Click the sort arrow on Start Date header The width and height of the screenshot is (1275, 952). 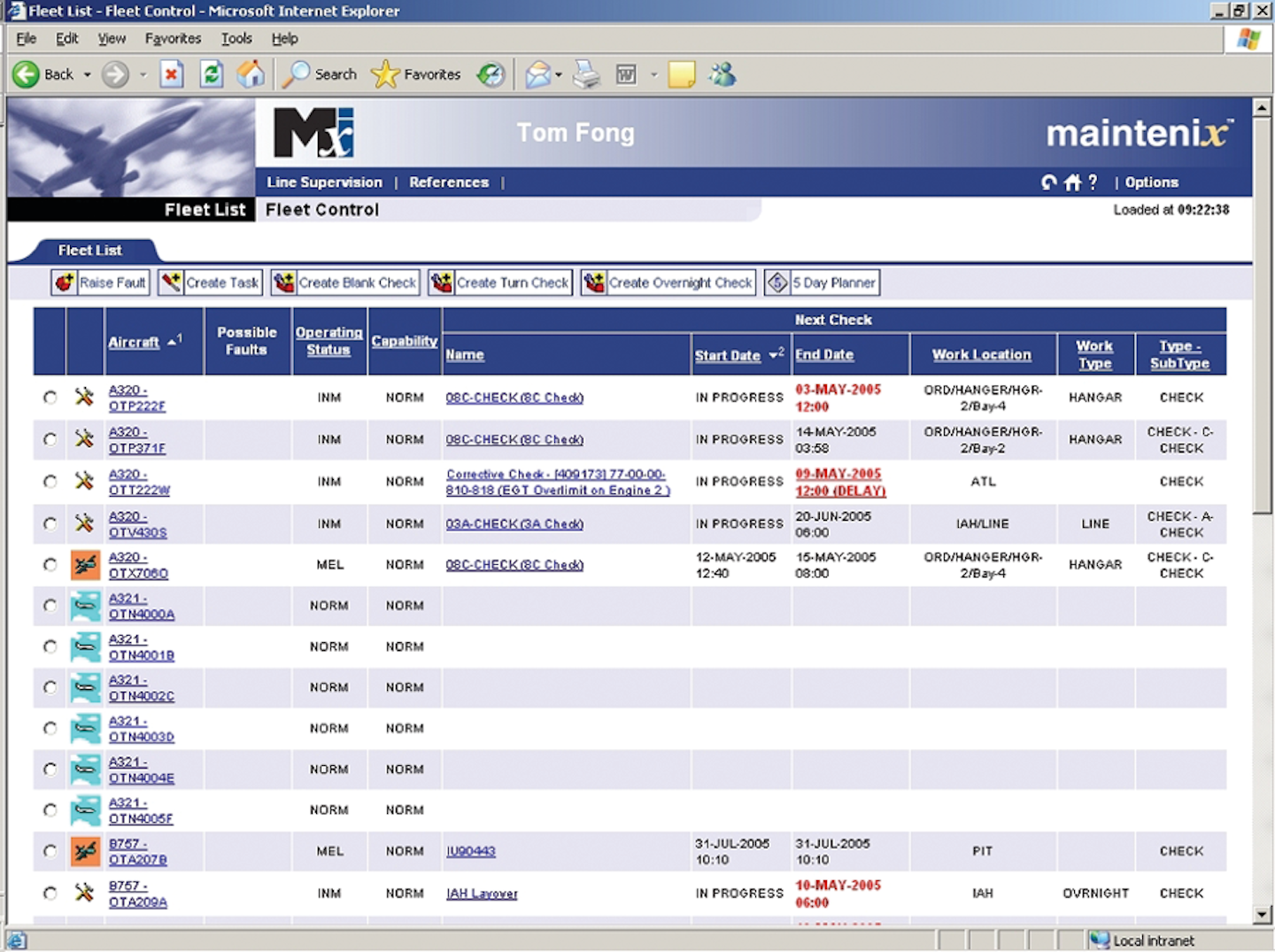[x=772, y=352]
